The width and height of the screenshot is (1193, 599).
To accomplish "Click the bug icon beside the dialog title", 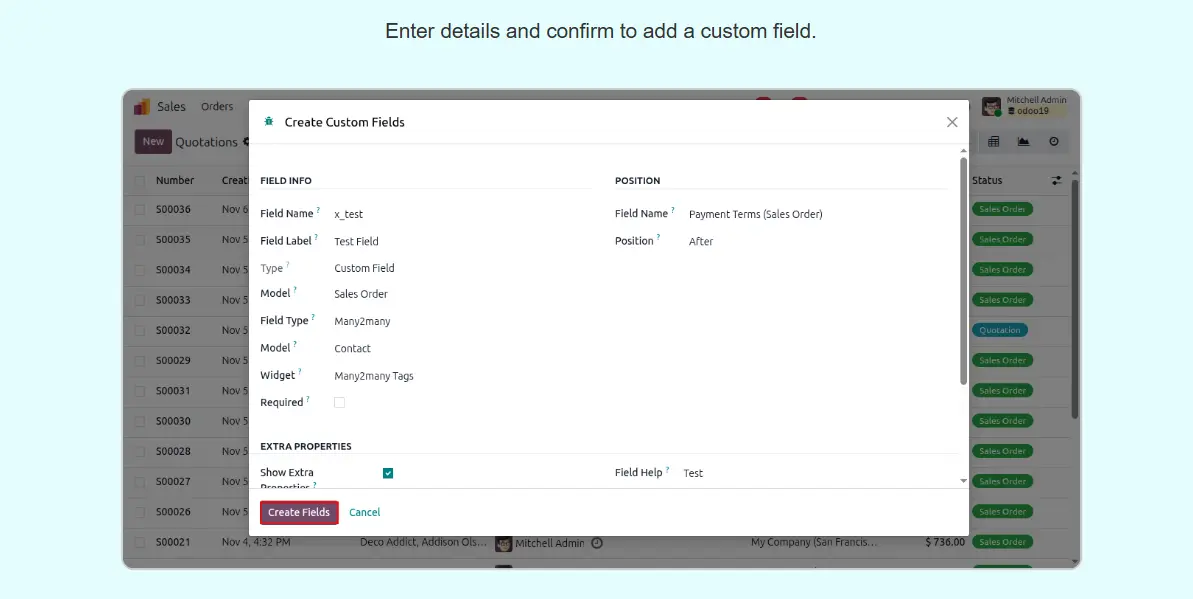I will point(268,122).
